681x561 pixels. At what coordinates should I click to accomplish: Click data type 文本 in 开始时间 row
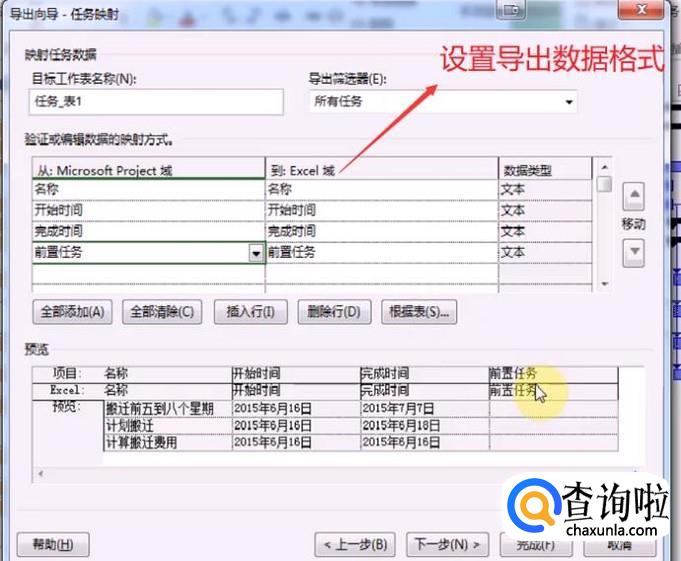click(x=545, y=211)
